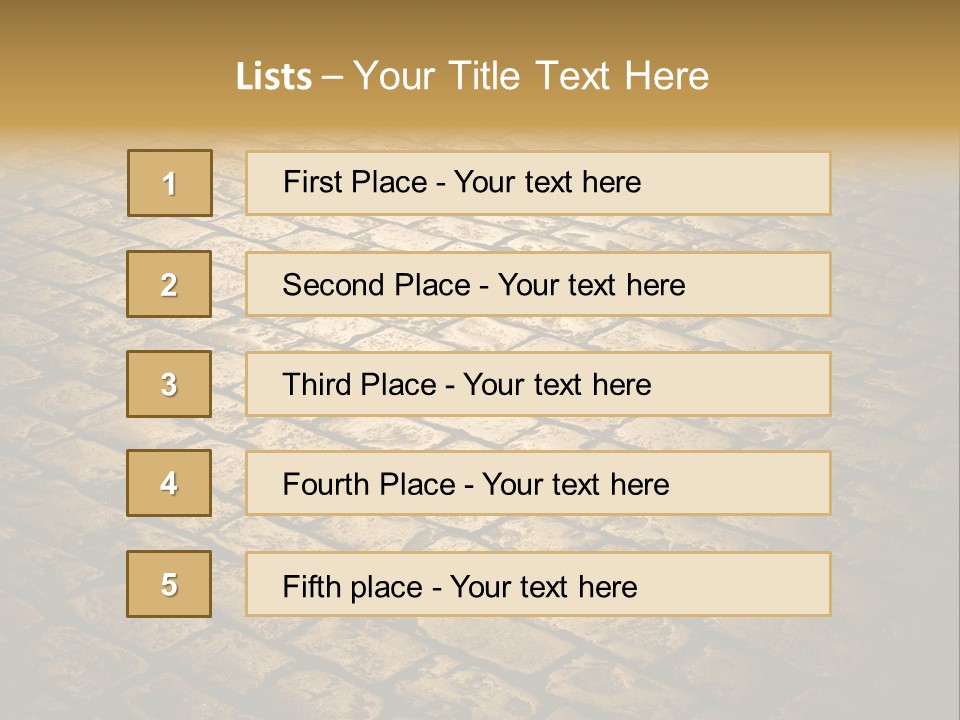Select the number 4 box
The width and height of the screenshot is (960, 720).
pos(169,483)
